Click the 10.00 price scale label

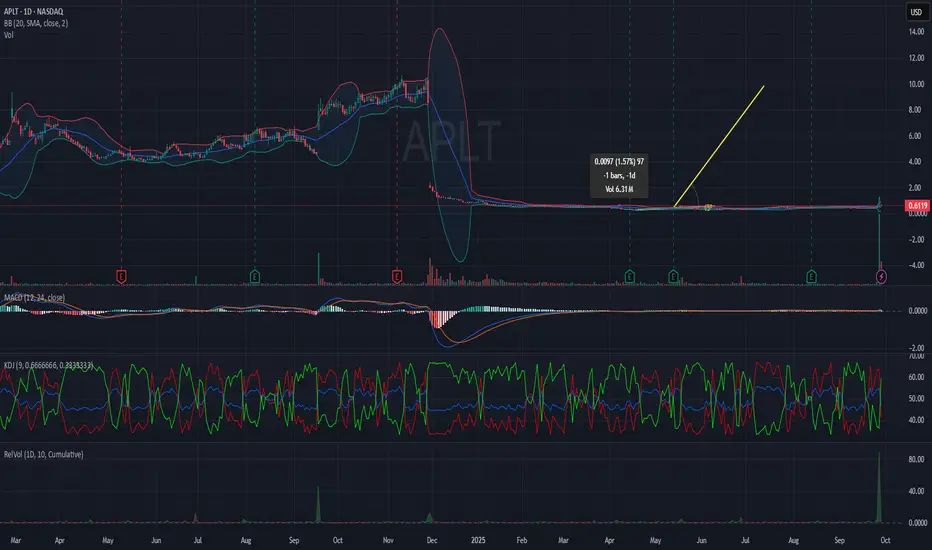916,84
